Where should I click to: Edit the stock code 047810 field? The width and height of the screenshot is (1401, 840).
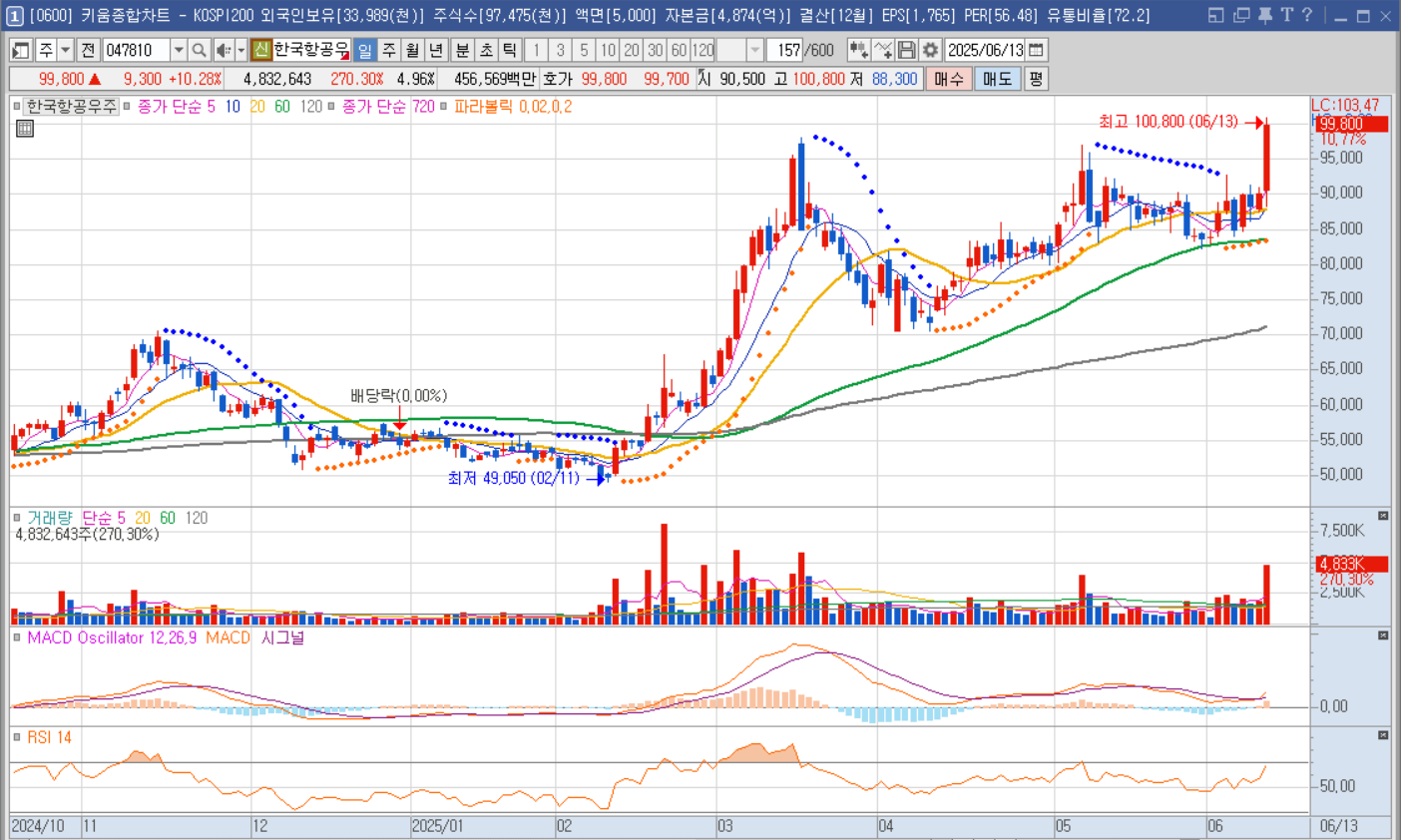pos(137,50)
